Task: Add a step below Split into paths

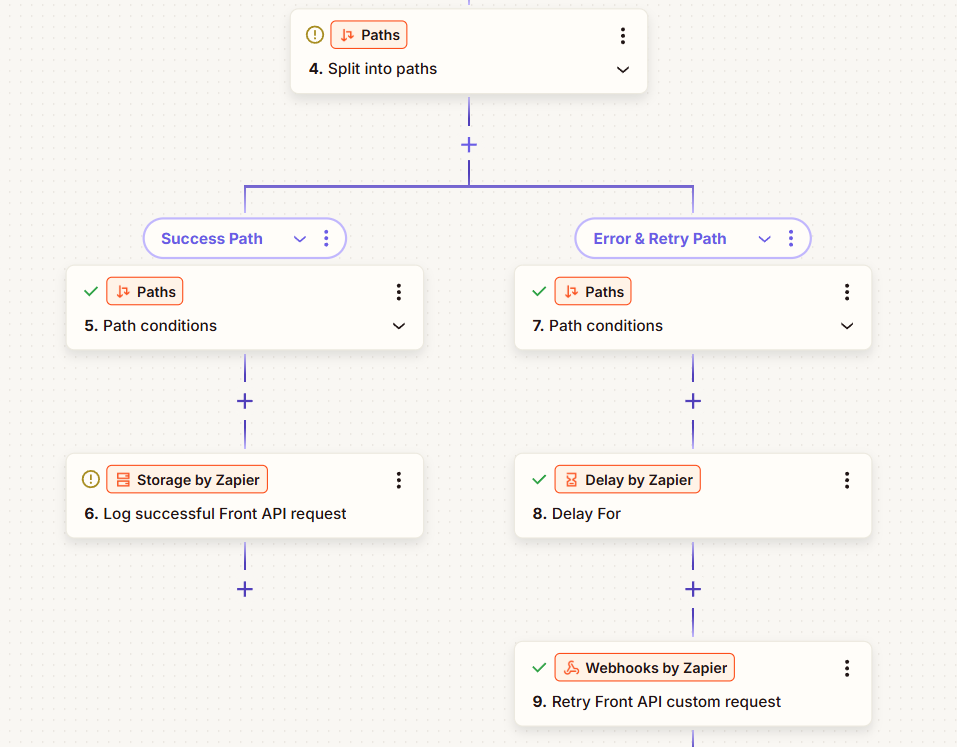Action: click(469, 145)
